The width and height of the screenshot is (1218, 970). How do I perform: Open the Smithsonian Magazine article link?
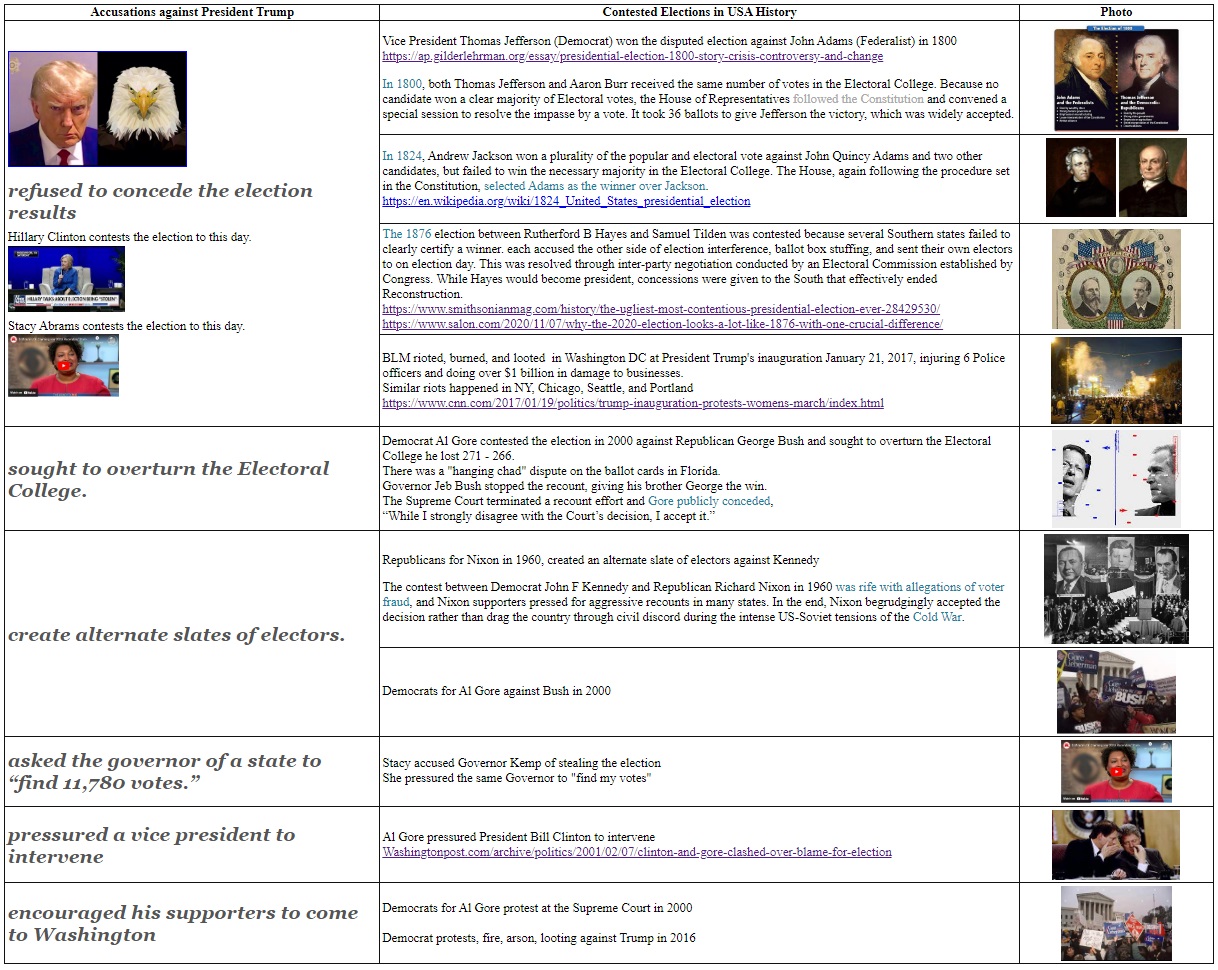[x=661, y=309]
